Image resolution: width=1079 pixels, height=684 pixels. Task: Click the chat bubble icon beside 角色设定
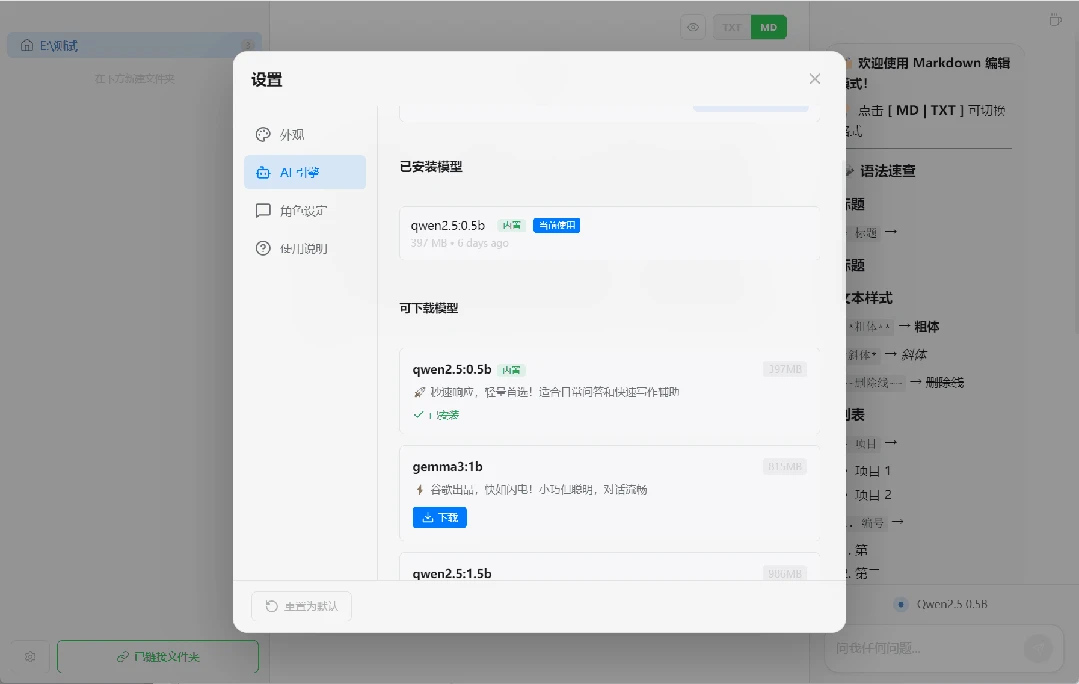pyautogui.click(x=263, y=211)
